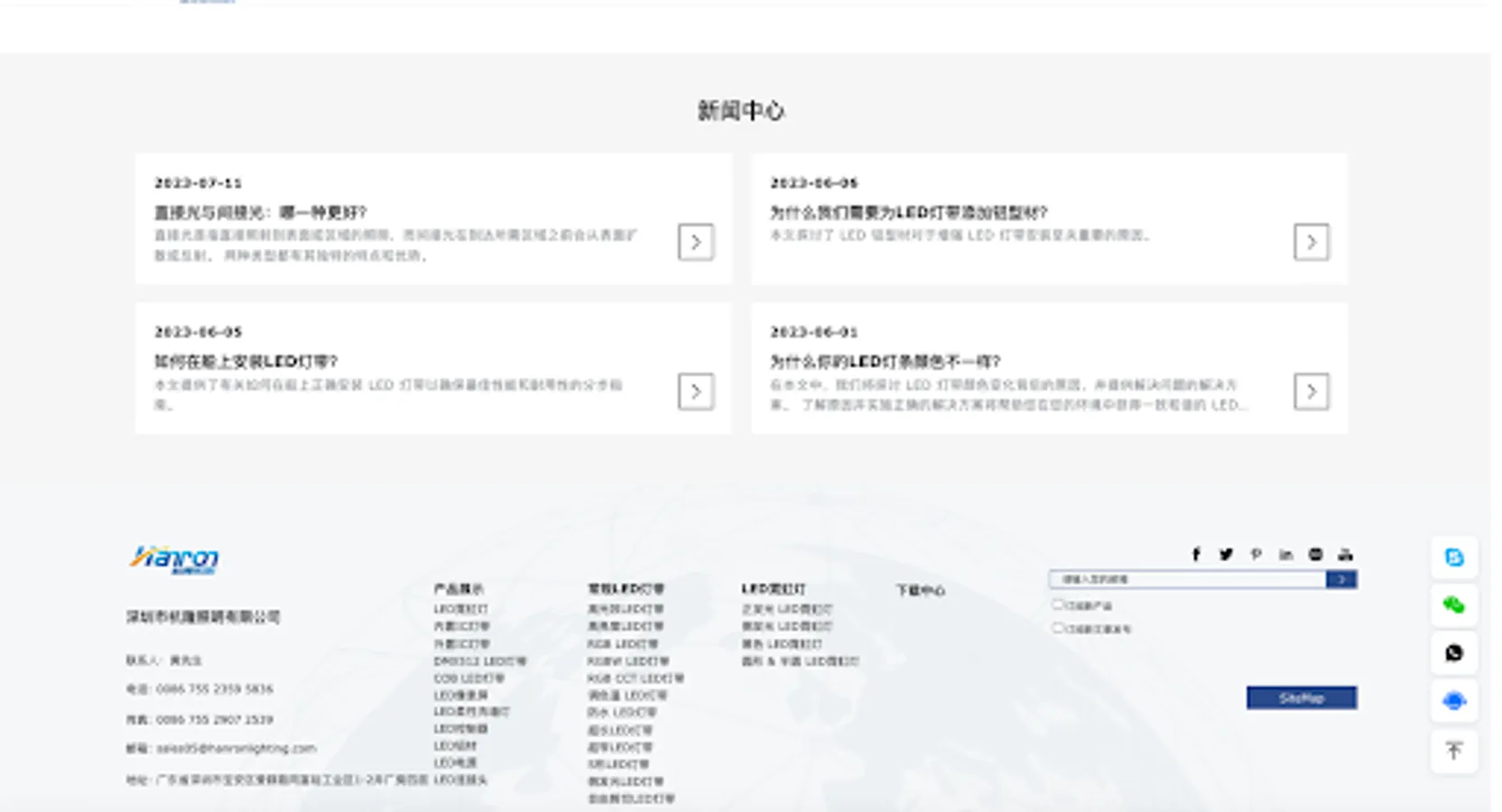
Task: Open the arrow on the 2023-06-05 news card
Action: point(696,392)
